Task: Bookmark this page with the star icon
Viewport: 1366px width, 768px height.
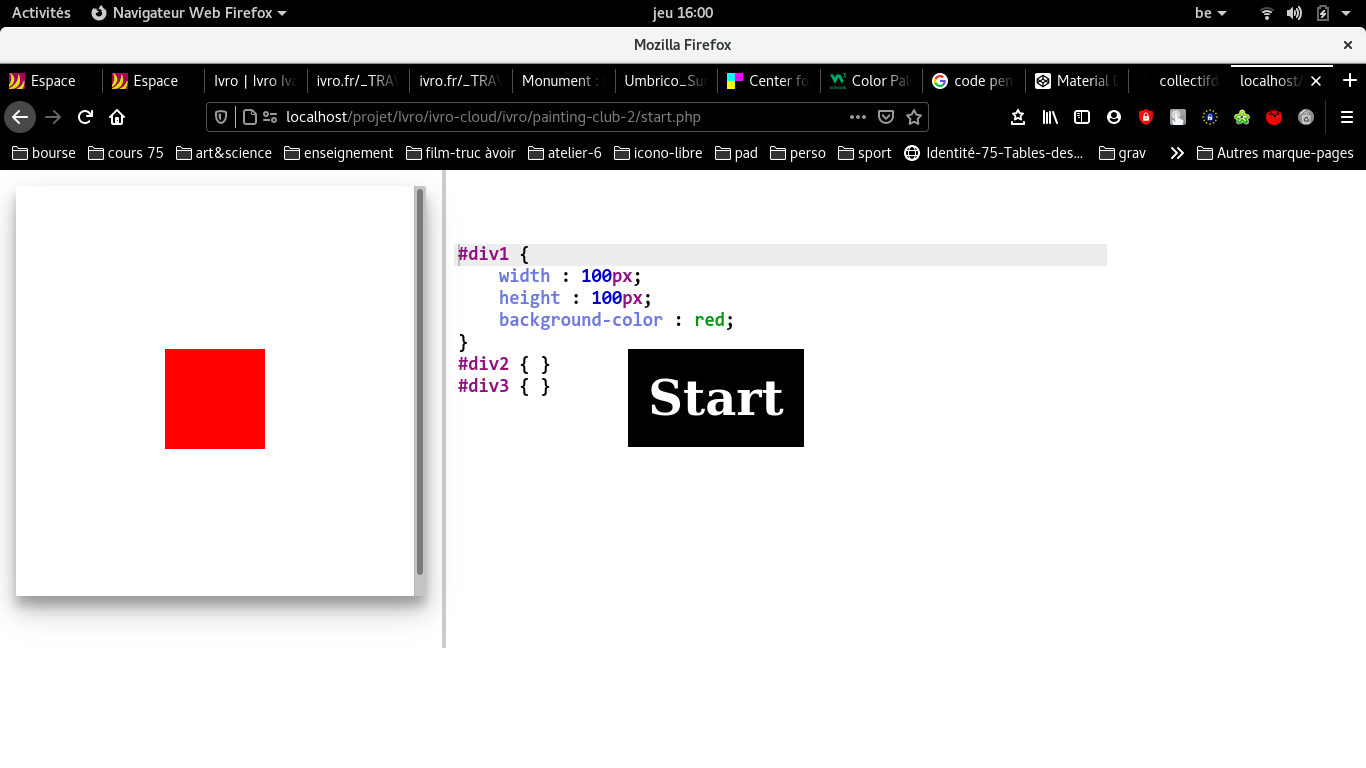Action: 913,117
